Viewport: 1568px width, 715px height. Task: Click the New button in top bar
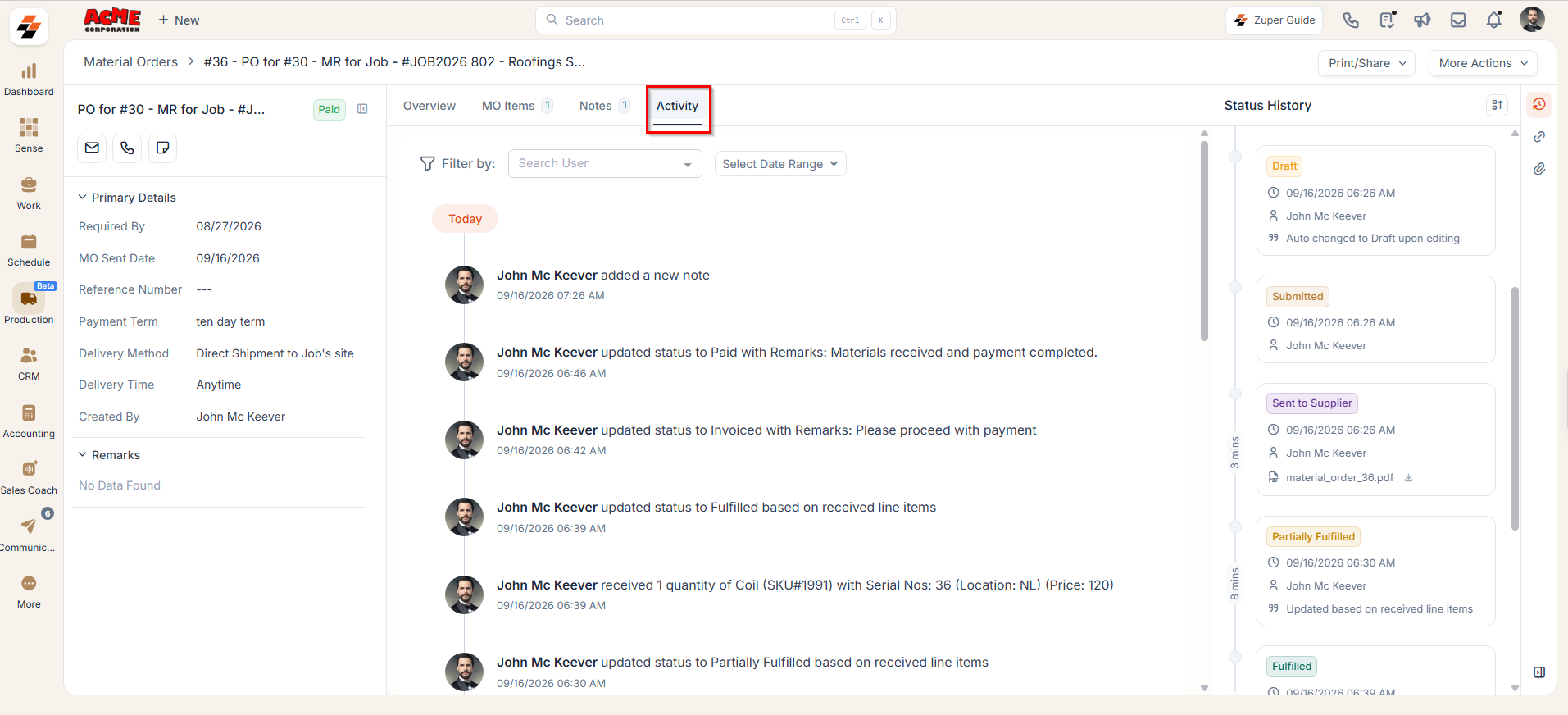pyautogui.click(x=179, y=20)
